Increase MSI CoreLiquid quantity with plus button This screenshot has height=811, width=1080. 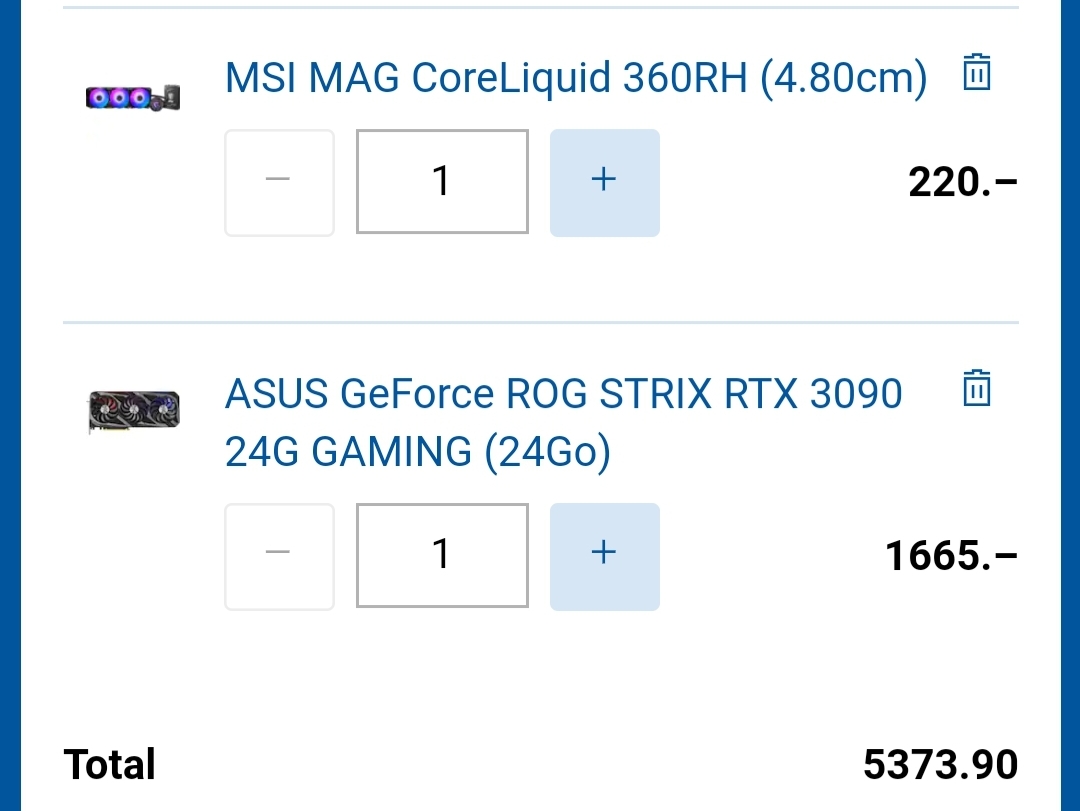point(604,182)
